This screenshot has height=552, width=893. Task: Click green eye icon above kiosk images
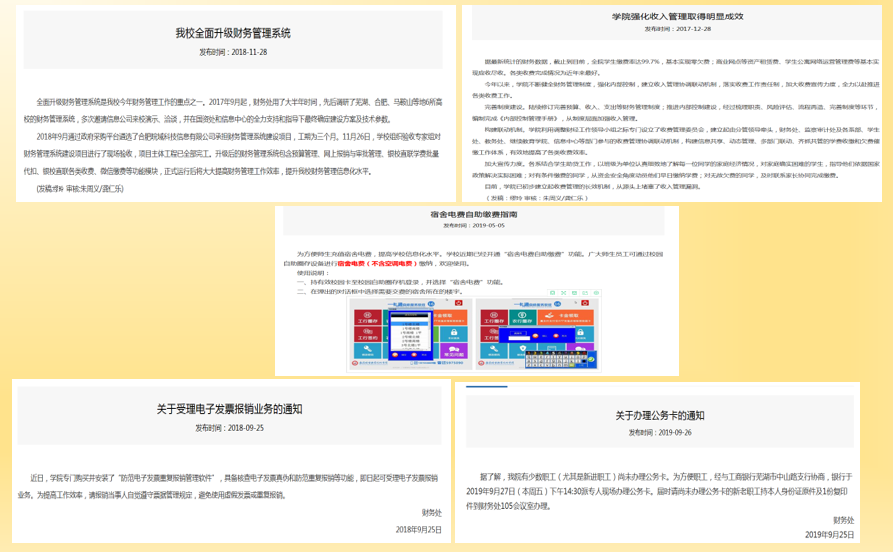[x=596, y=293]
